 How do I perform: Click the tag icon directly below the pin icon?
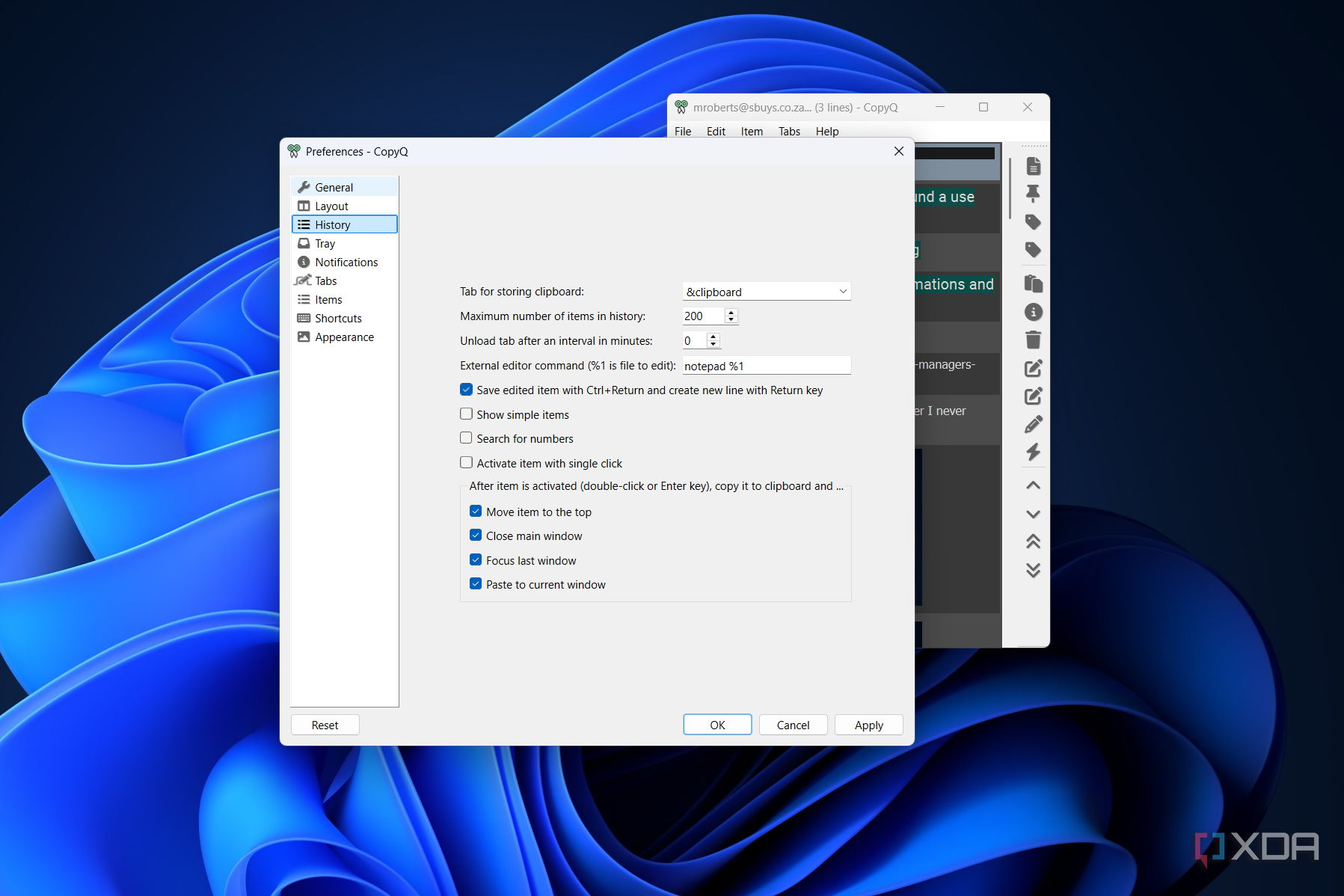pos(1033,222)
